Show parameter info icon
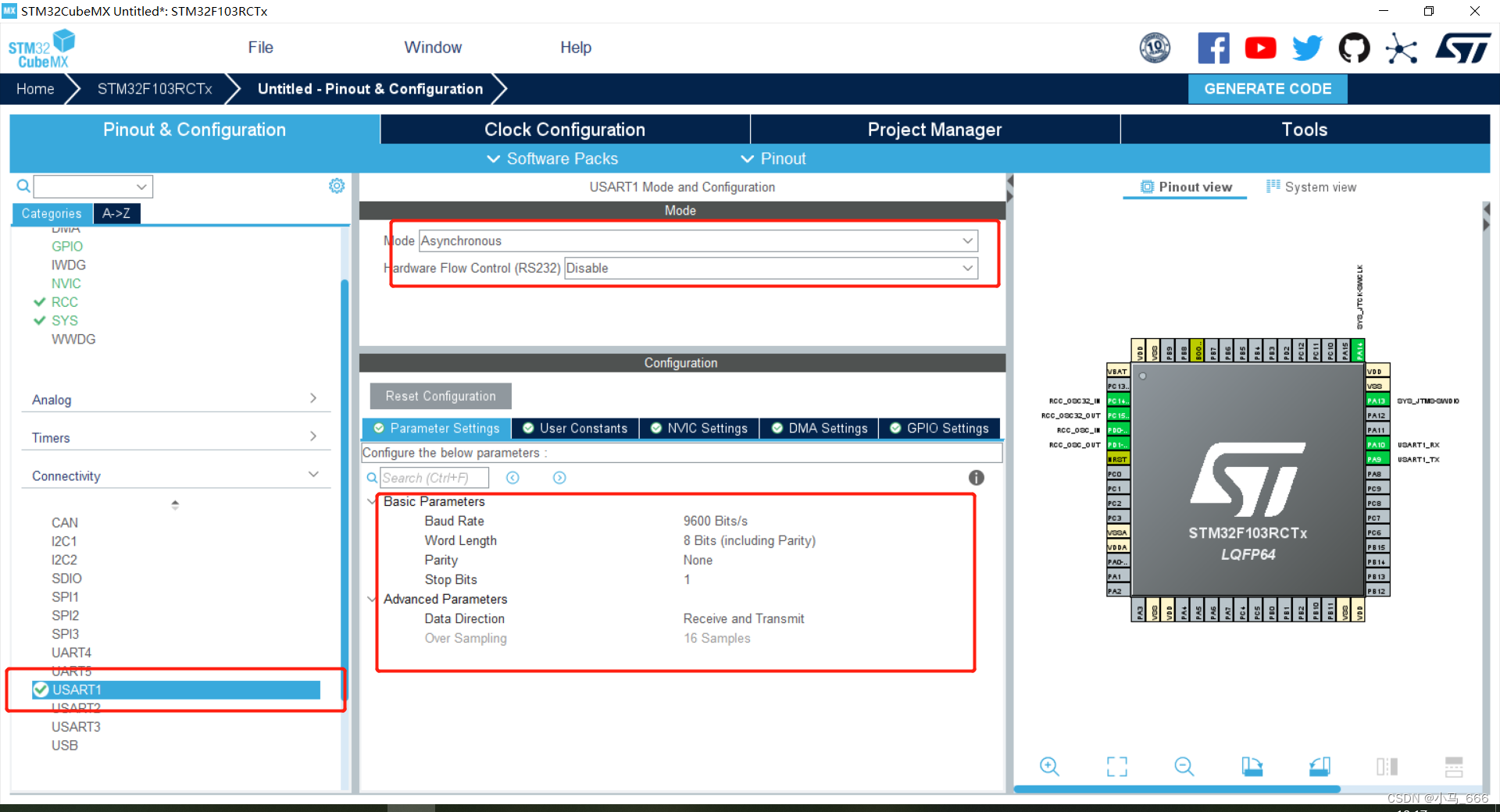This screenshot has height=812, width=1500. pos(977,478)
